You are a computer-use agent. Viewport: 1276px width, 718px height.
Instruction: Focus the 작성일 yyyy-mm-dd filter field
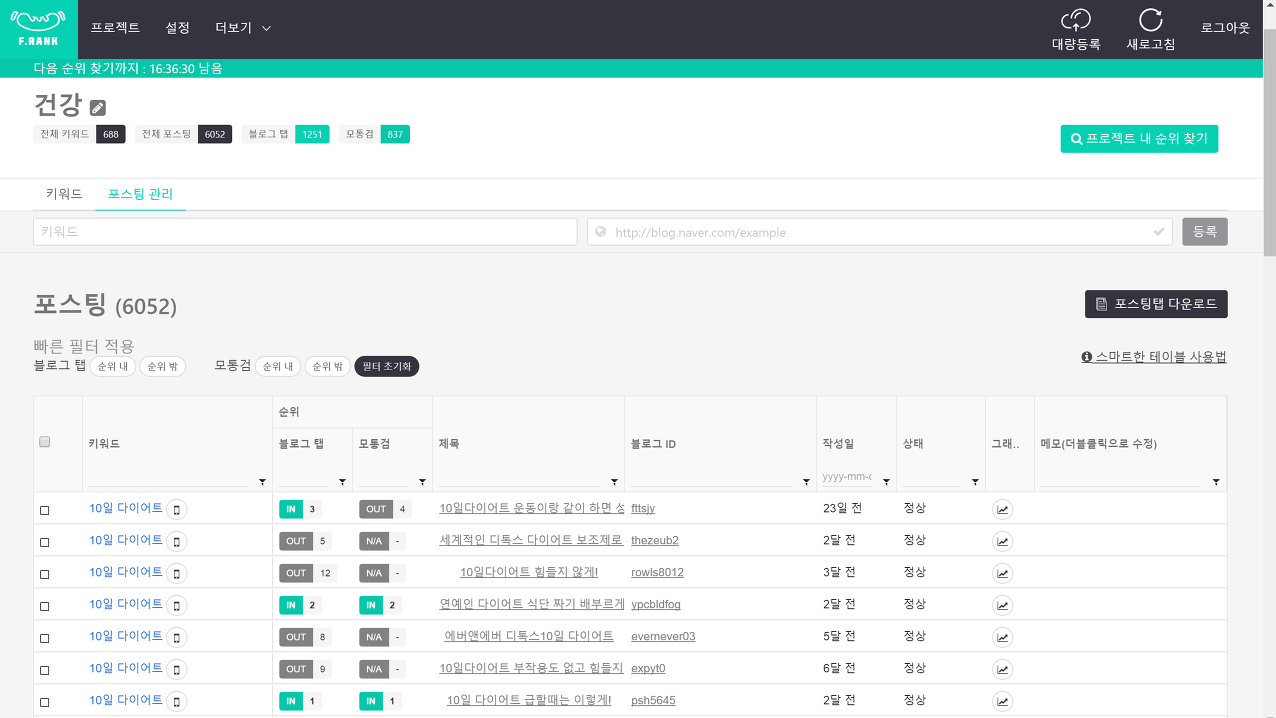(847, 477)
